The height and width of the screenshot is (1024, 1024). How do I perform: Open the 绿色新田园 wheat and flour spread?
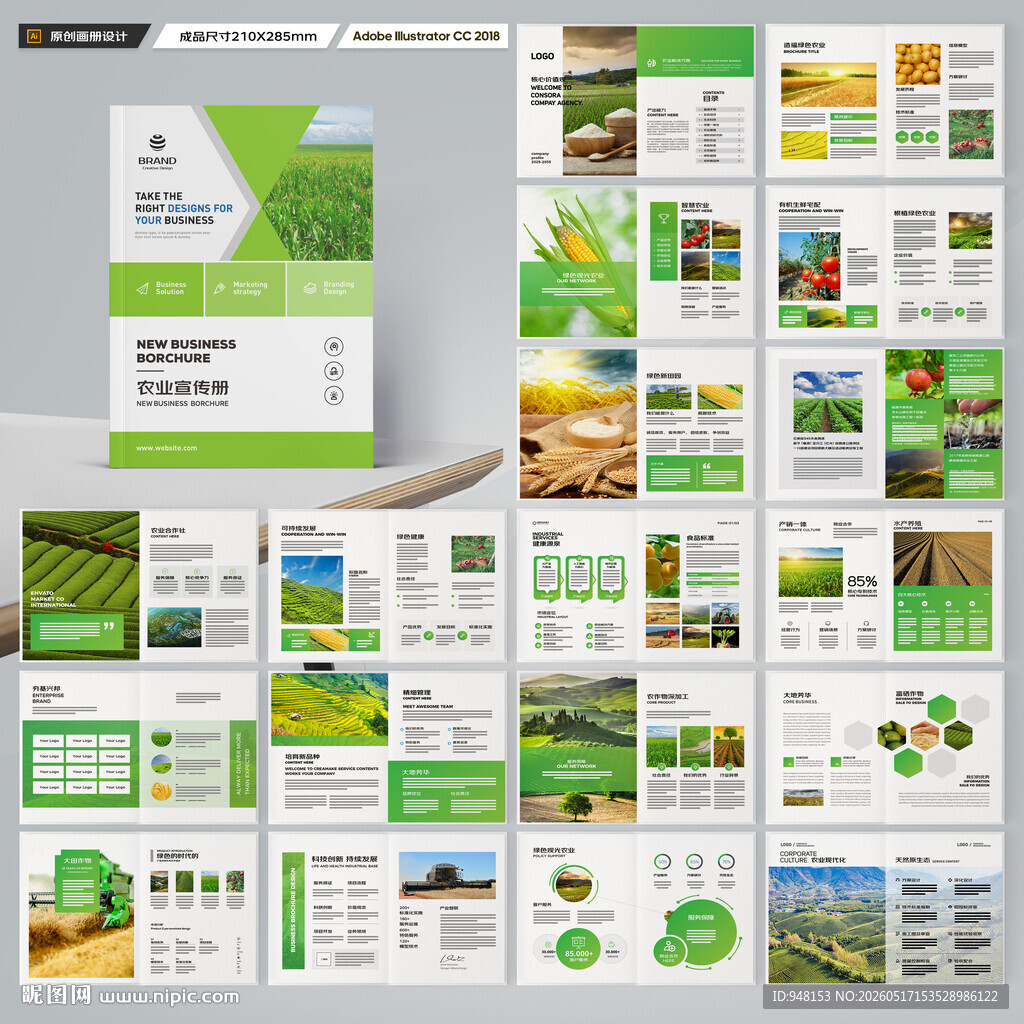(636, 424)
